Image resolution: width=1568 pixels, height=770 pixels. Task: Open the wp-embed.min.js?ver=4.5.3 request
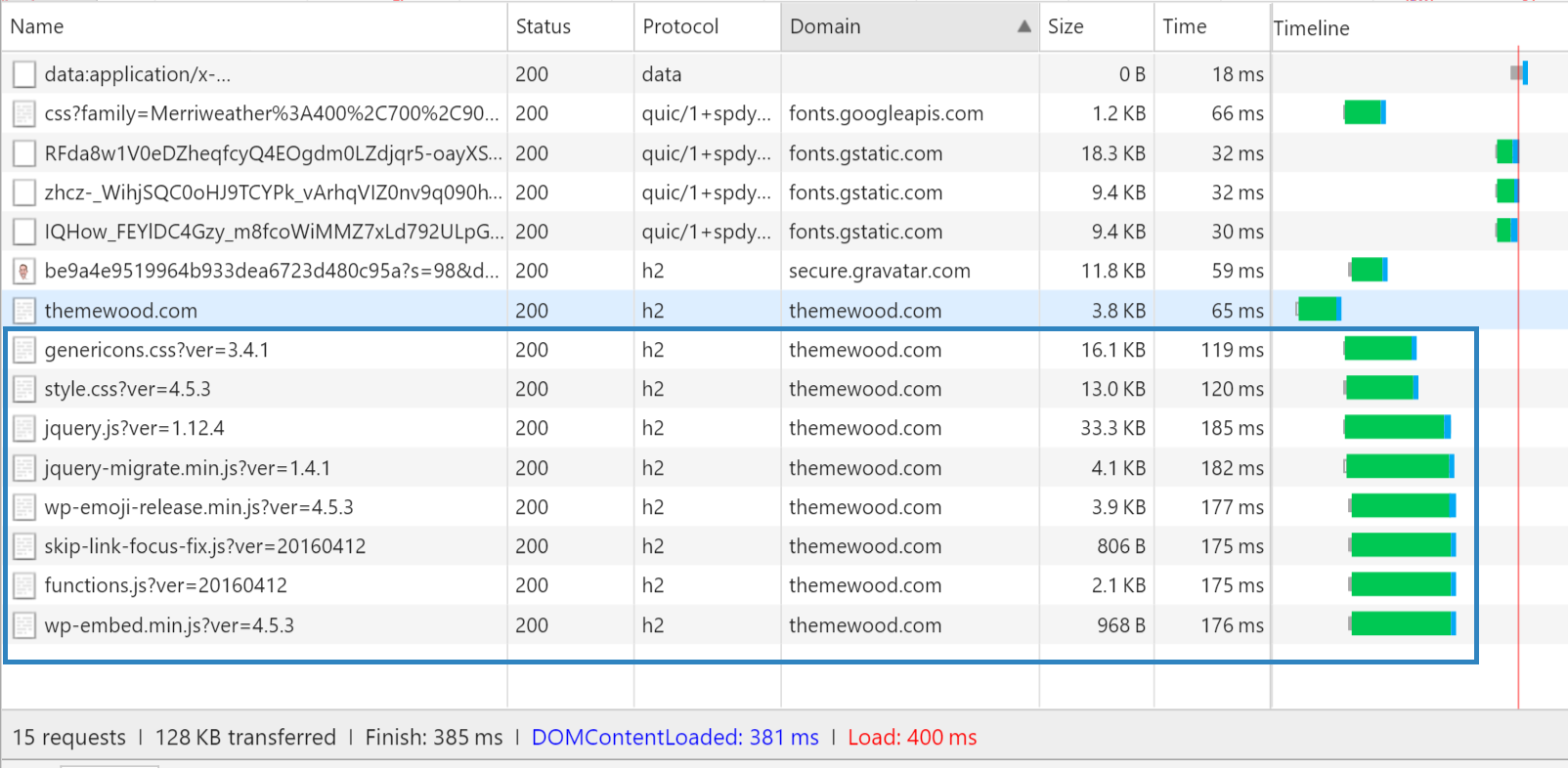pyautogui.click(x=169, y=625)
